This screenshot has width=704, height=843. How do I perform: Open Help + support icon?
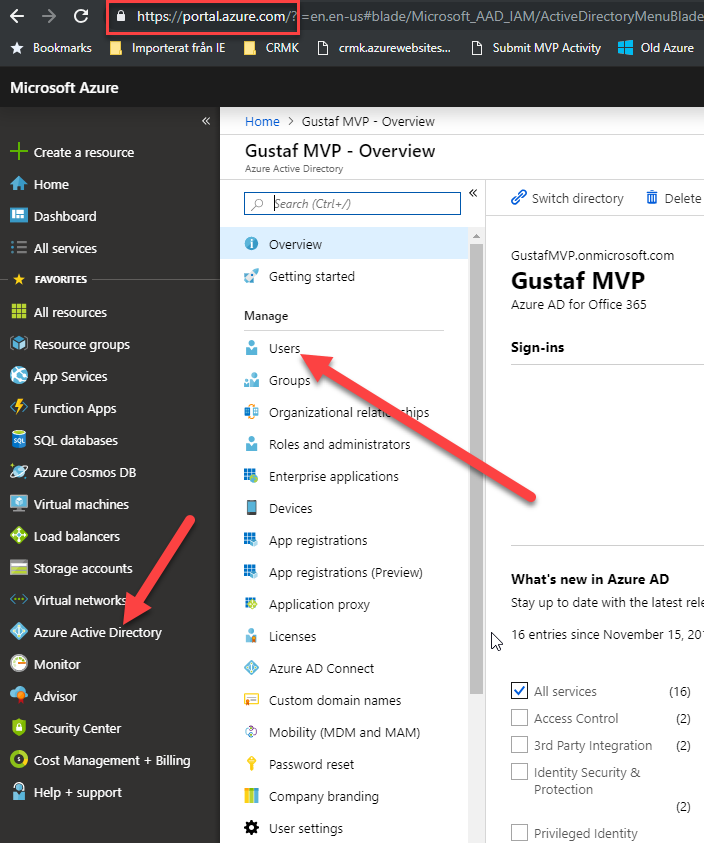[18, 791]
